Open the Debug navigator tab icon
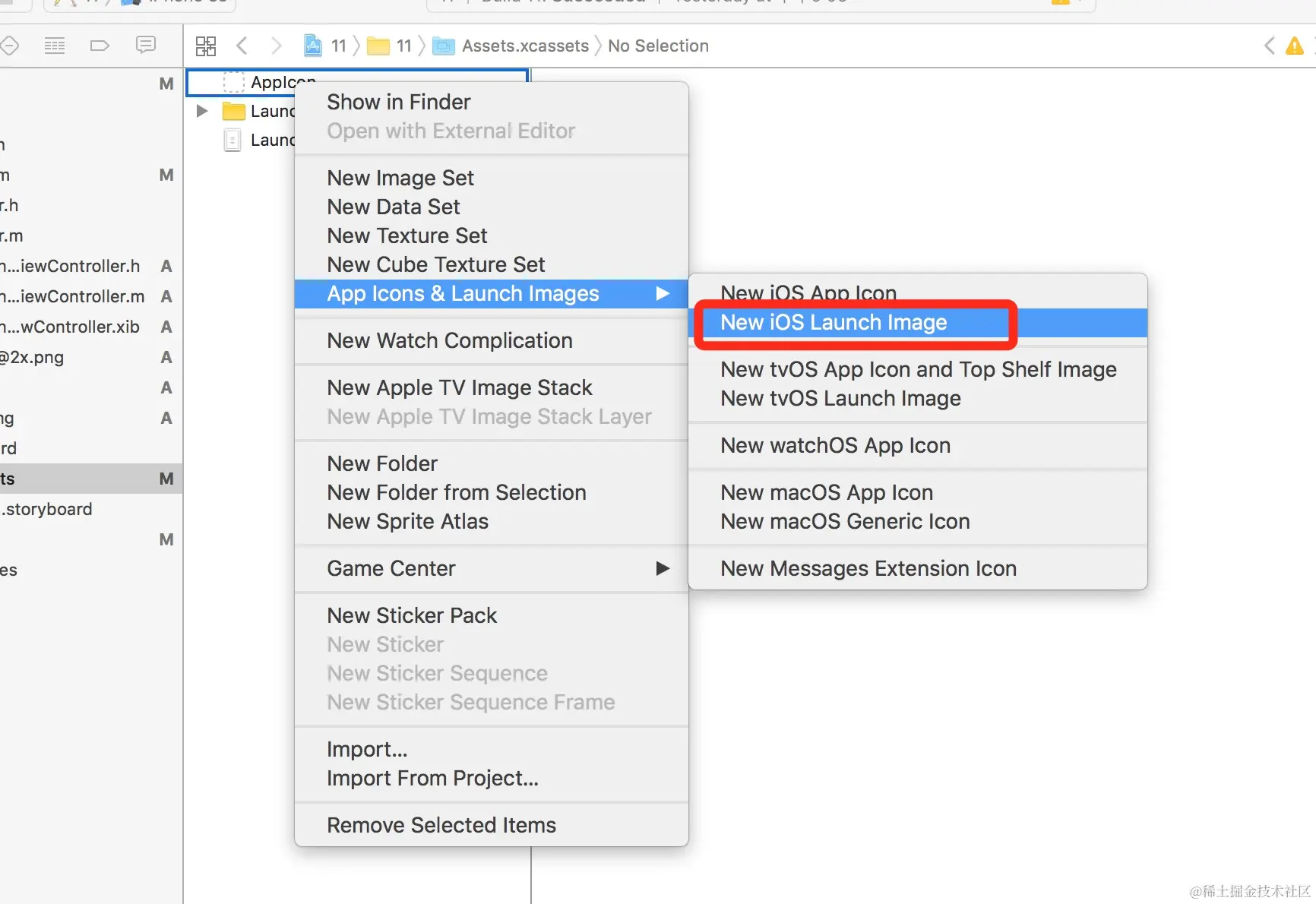The image size is (1316, 904). click(x=55, y=46)
